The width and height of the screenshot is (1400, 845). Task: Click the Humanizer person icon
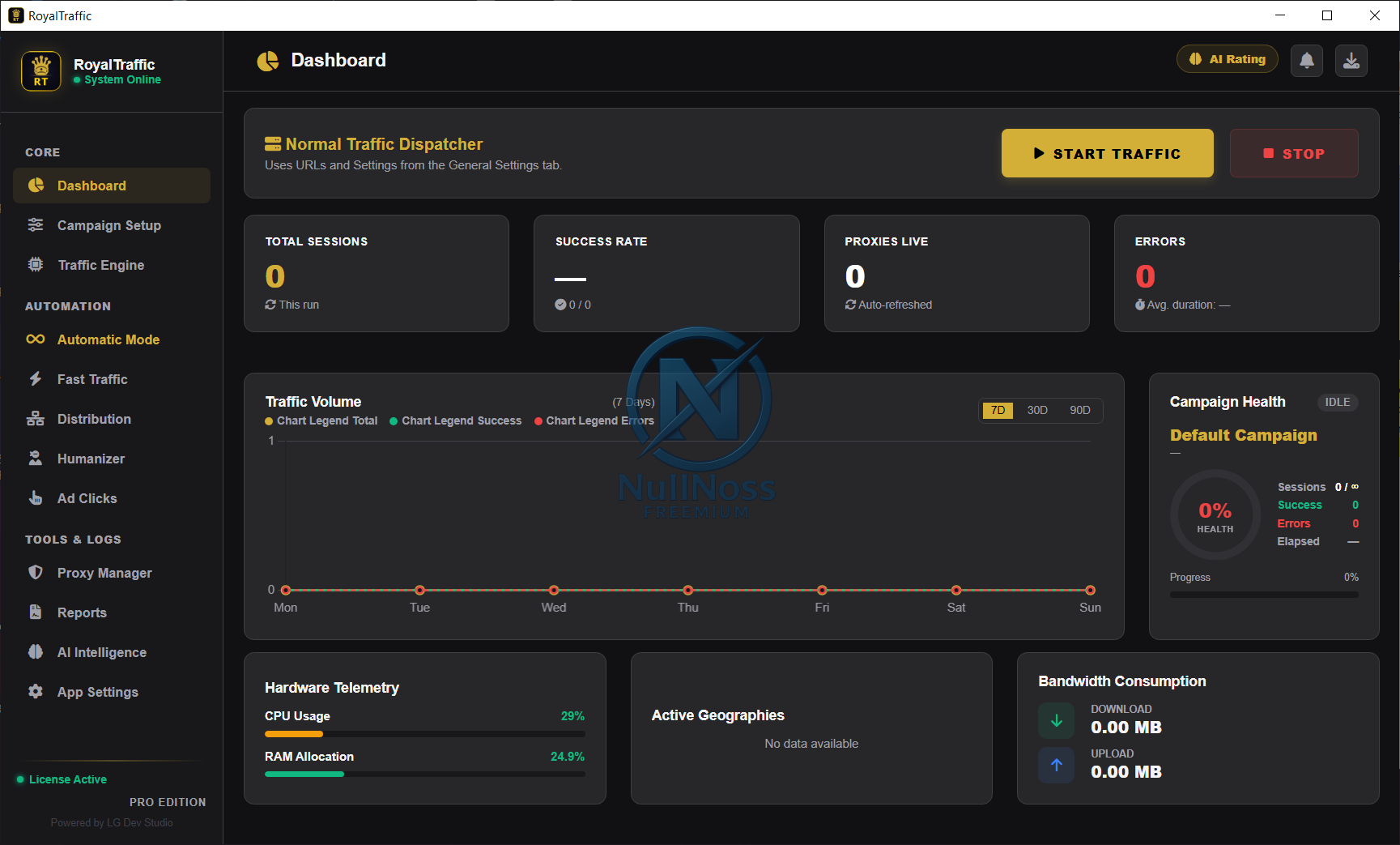(x=36, y=459)
